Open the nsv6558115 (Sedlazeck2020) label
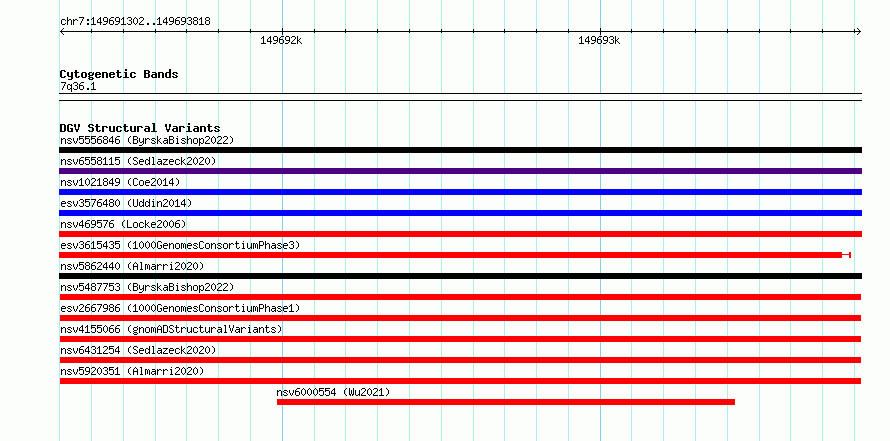Image resolution: width=890 pixels, height=441 pixels. [138, 161]
